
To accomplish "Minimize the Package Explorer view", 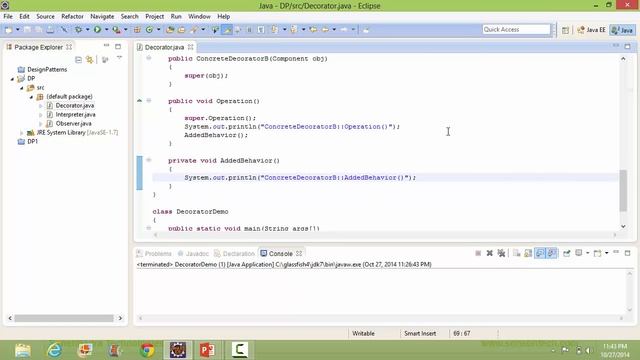I will 107,46.
